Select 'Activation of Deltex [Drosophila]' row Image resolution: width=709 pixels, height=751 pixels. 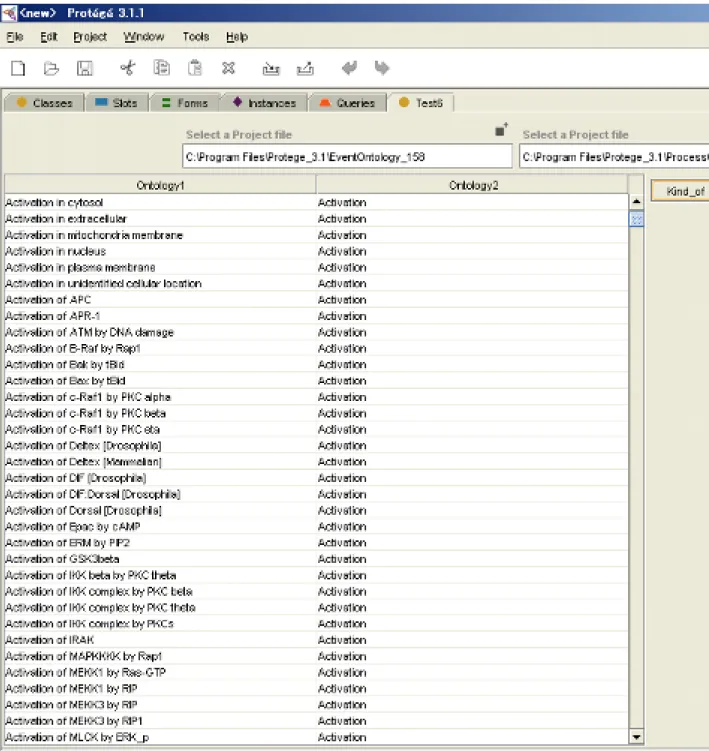point(316,446)
